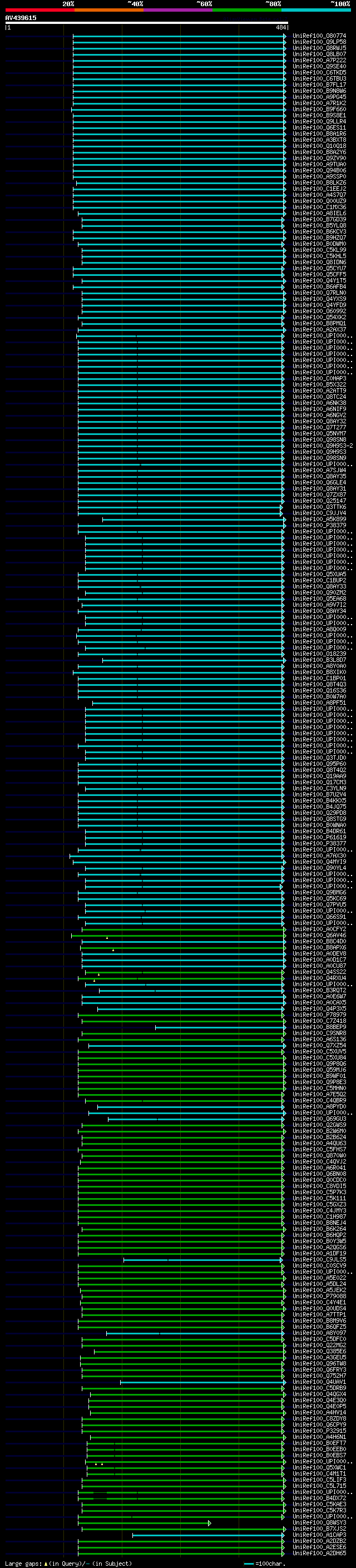Click the green ~80% legend segment

(247, 10)
